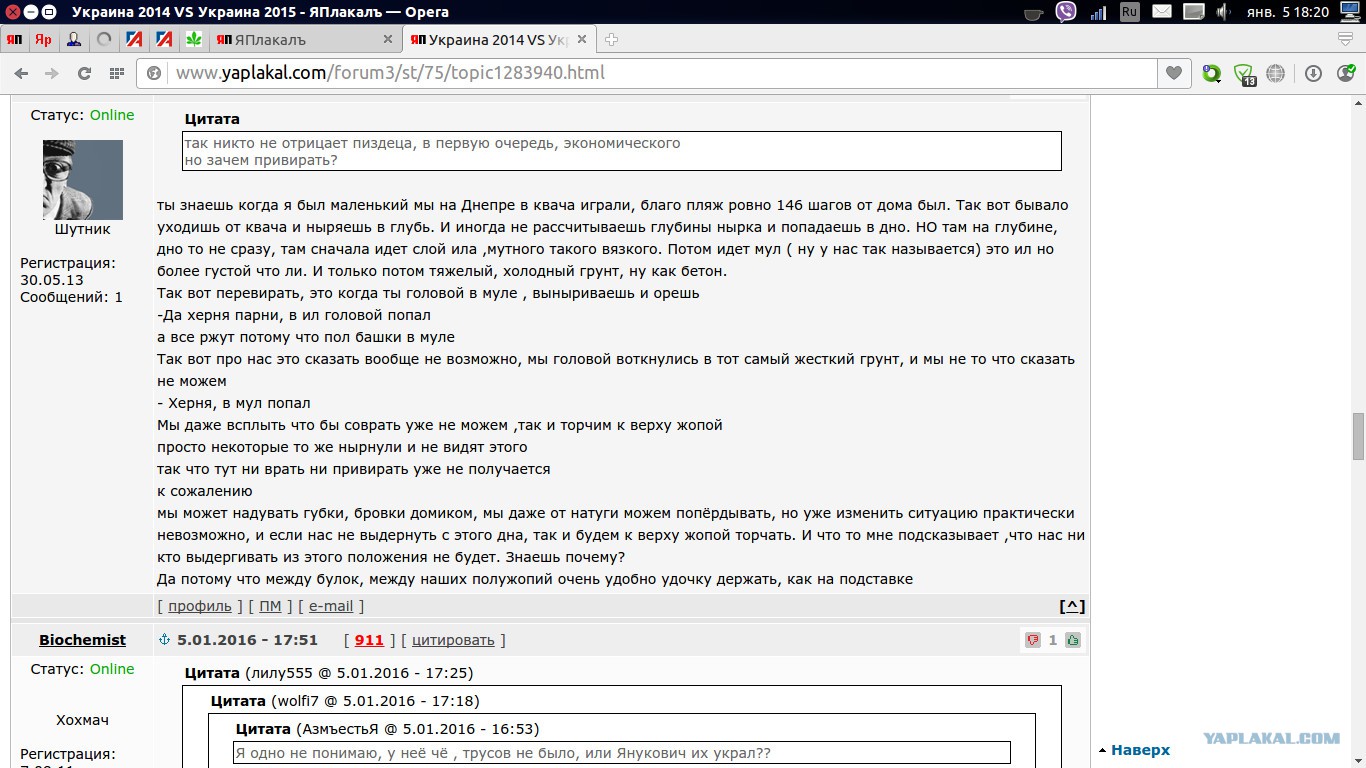Open the downloads arrow icon in toolbar
This screenshot has width=1366, height=768.
[1314, 73]
